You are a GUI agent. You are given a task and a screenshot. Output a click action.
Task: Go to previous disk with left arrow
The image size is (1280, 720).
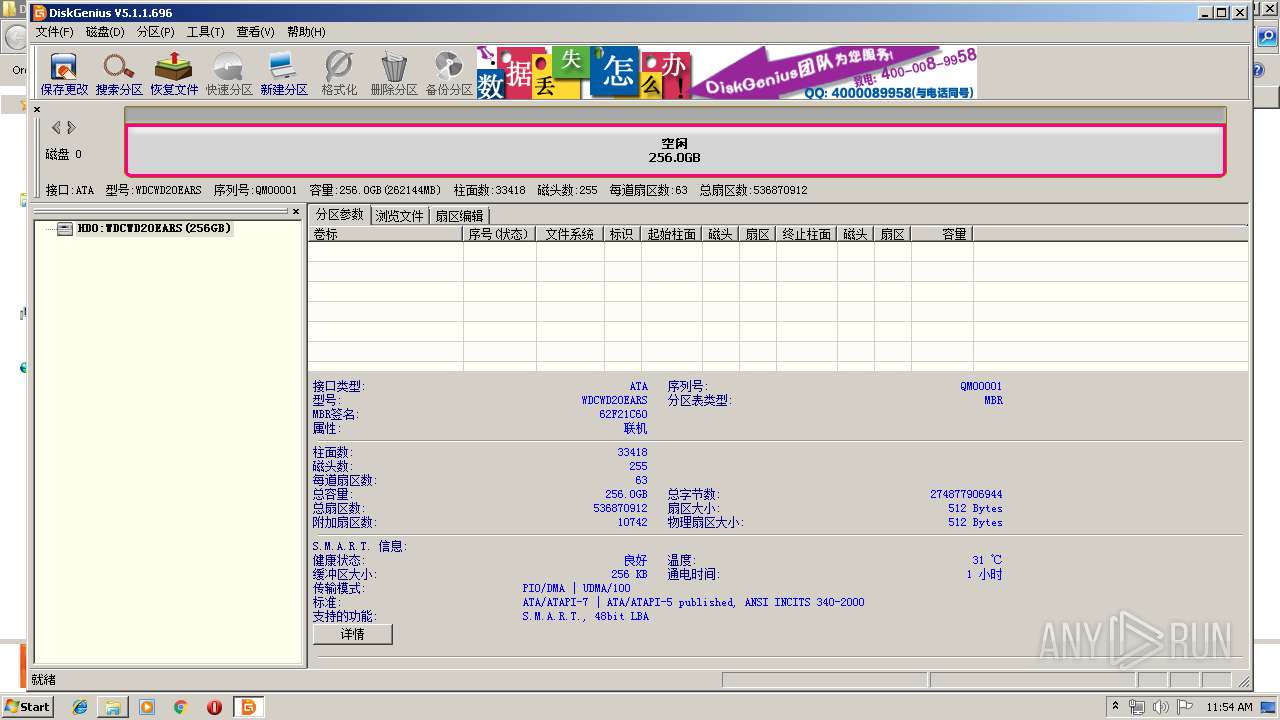pyautogui.click(x=56, y=127)
